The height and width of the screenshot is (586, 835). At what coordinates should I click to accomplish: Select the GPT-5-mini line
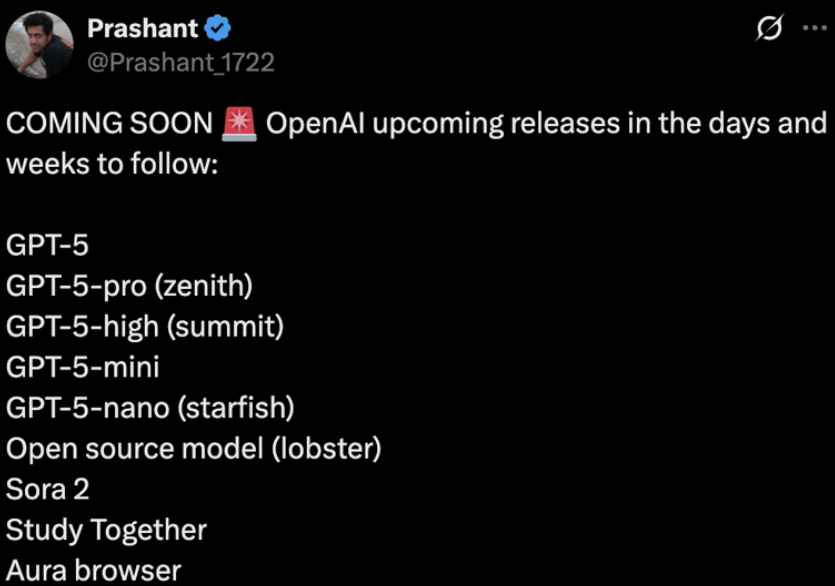coord(83,367)
